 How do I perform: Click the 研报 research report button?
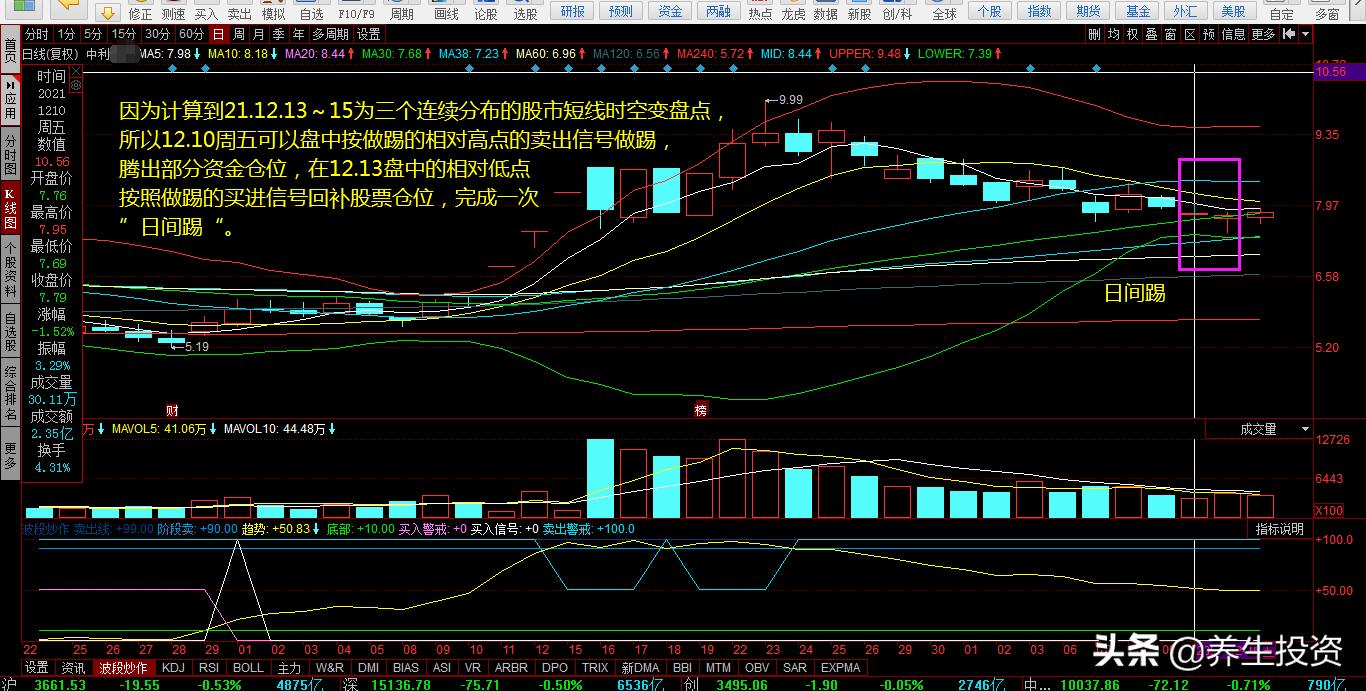[573, 12]
